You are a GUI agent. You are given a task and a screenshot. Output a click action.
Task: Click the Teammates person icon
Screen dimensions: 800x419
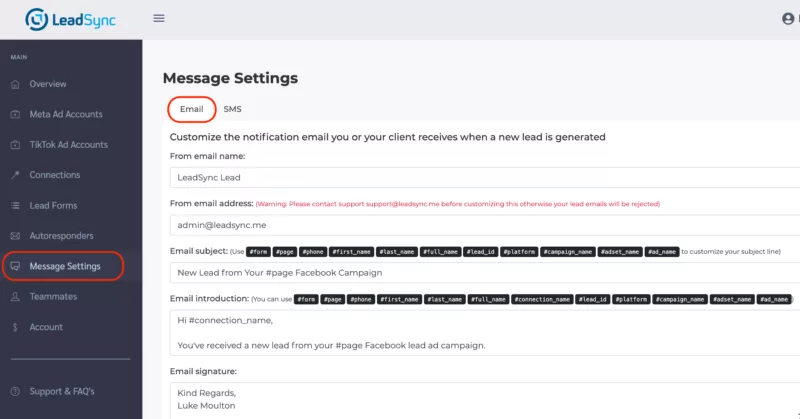pos(15,297)
